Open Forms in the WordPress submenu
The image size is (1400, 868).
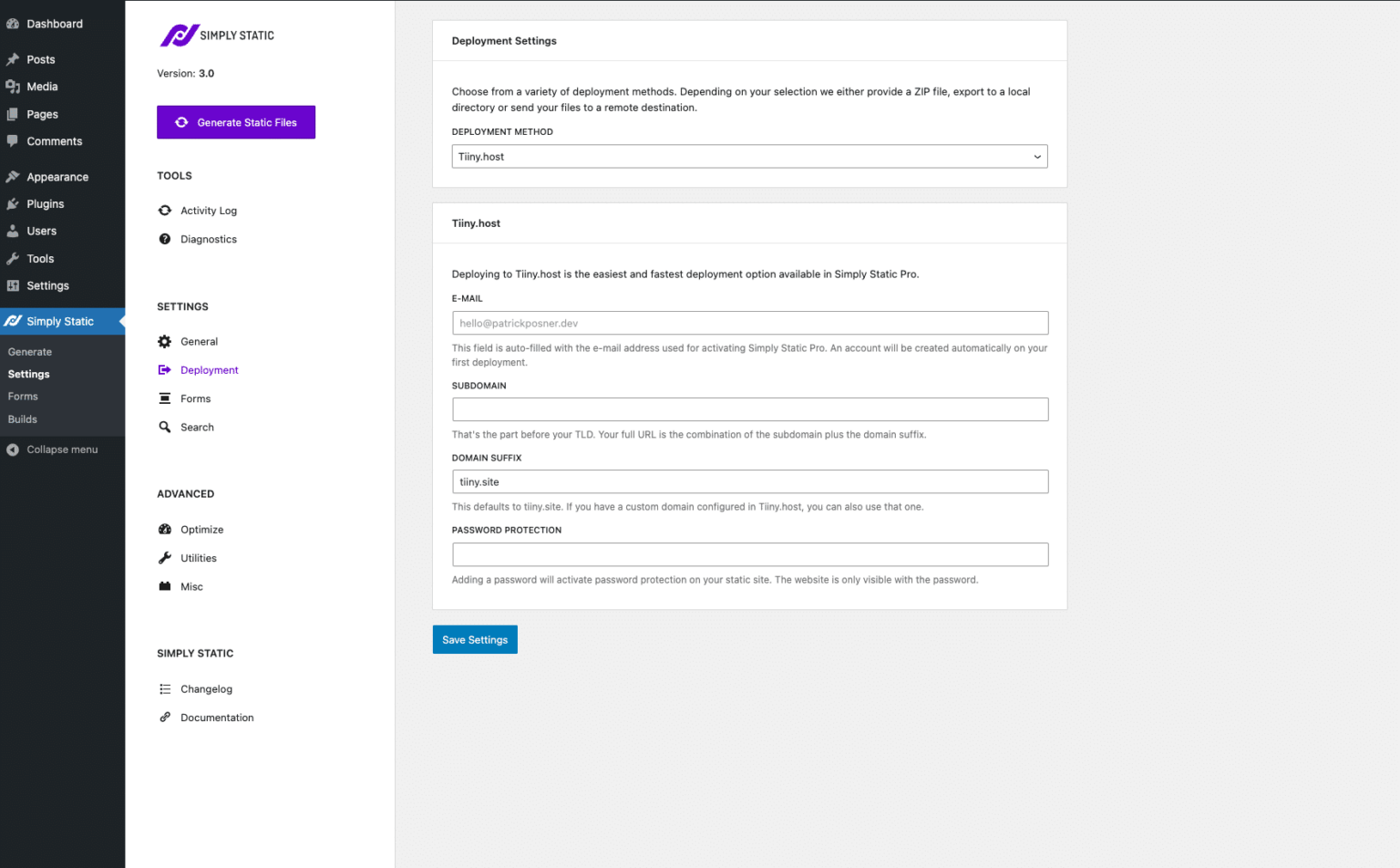pyautogui.click(x=23, y=397)
